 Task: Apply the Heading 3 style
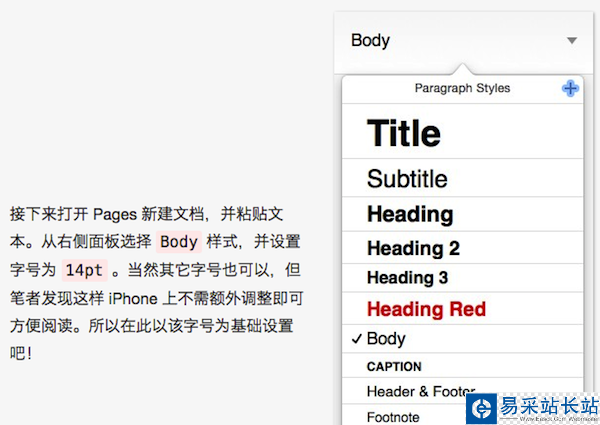point(463,278)
